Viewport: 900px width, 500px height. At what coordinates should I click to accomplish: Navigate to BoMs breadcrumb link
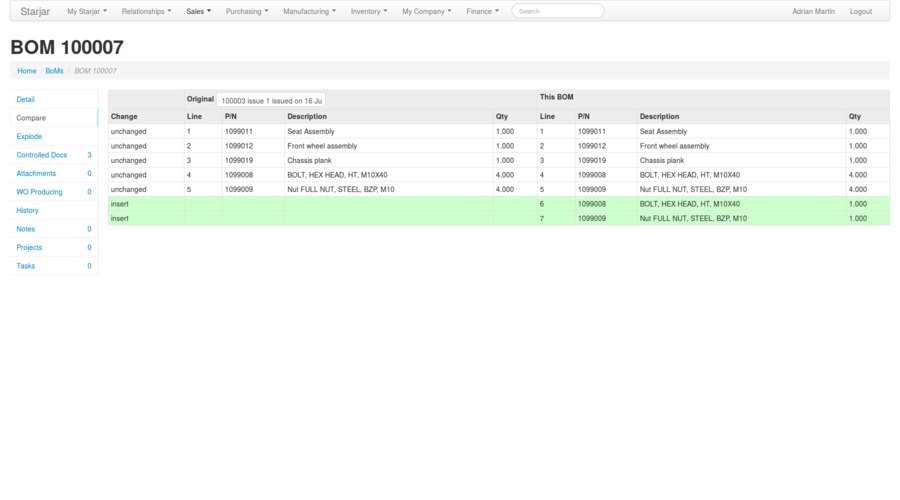click(54, 71)
